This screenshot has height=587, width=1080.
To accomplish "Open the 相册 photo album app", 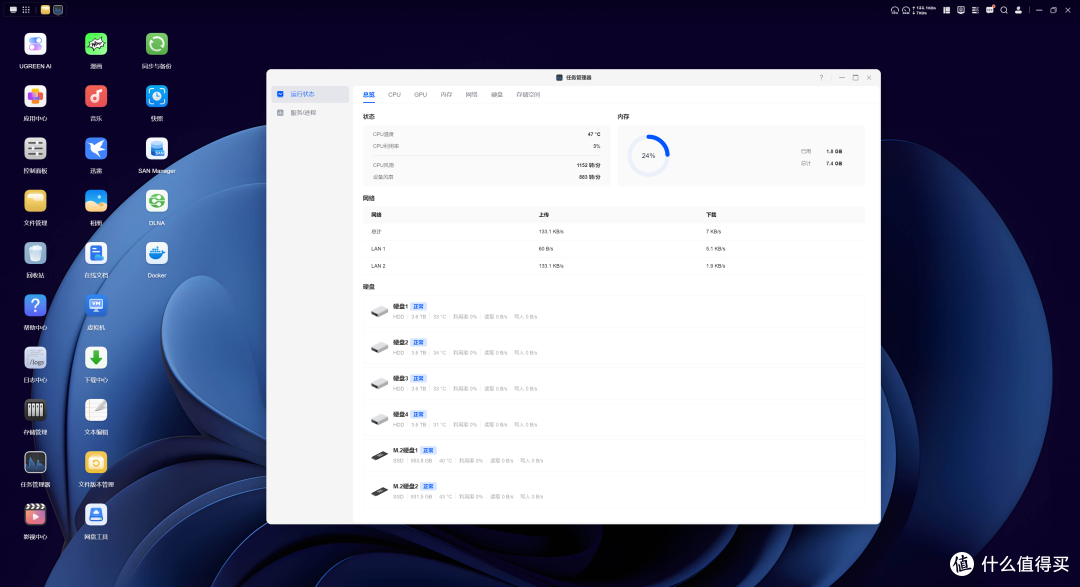I will (96, 201).
